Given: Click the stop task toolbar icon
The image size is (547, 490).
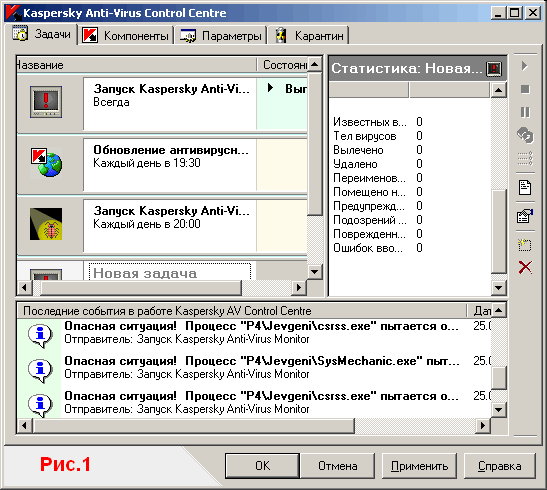Looking at the screenshot, I should [525, 89].
